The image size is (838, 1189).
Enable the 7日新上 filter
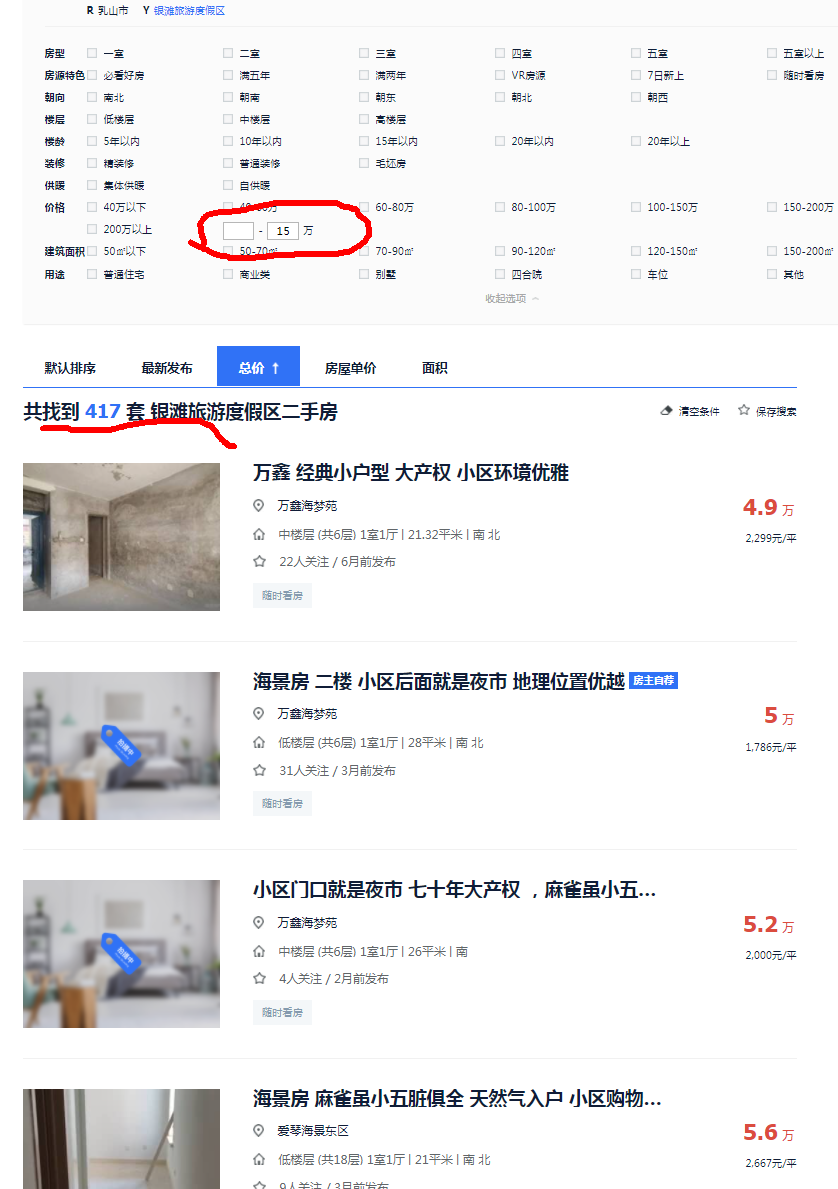[636, 75]
